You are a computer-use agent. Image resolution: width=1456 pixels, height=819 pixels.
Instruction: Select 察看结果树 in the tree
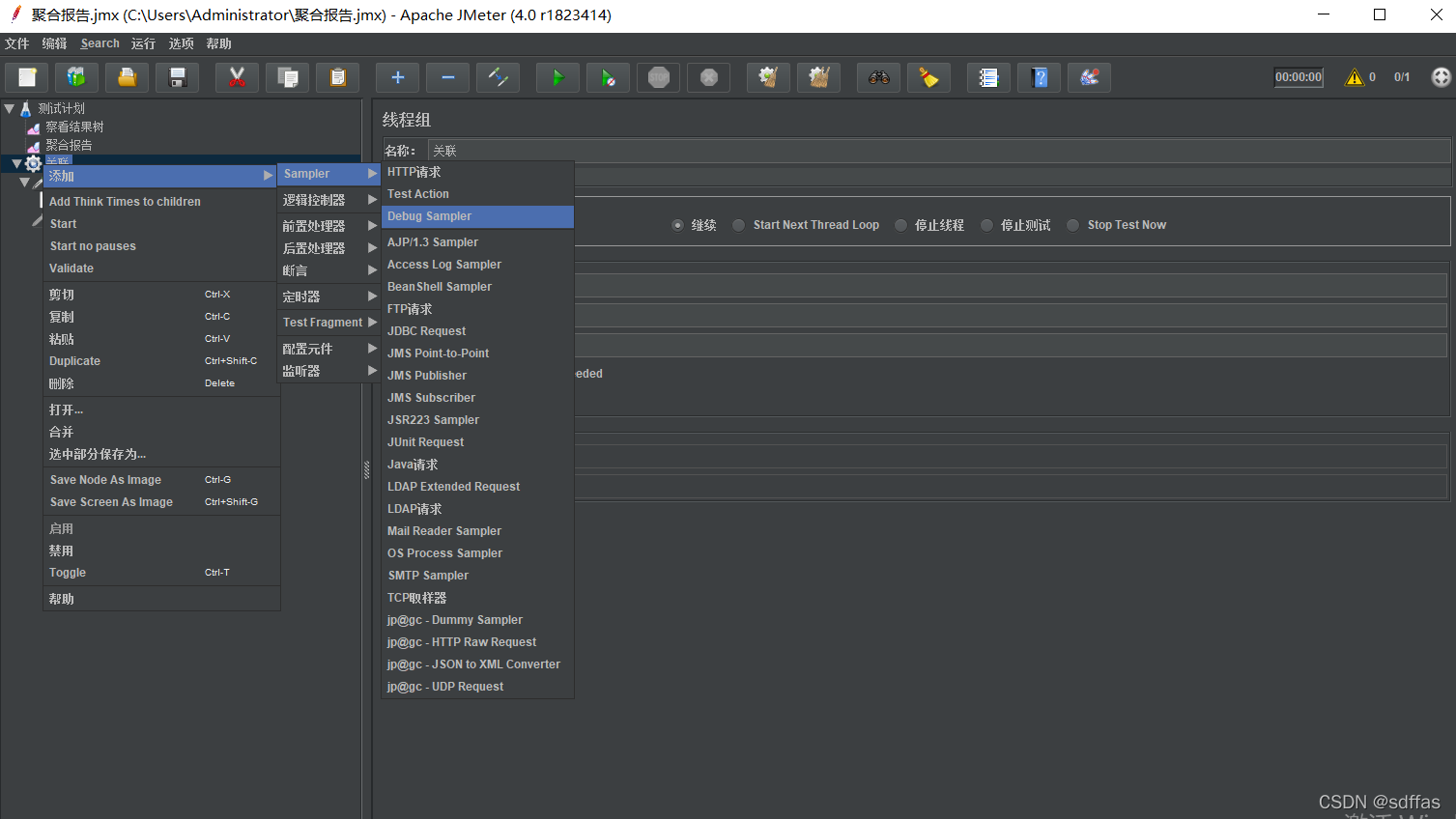click(x=74, y=127)
